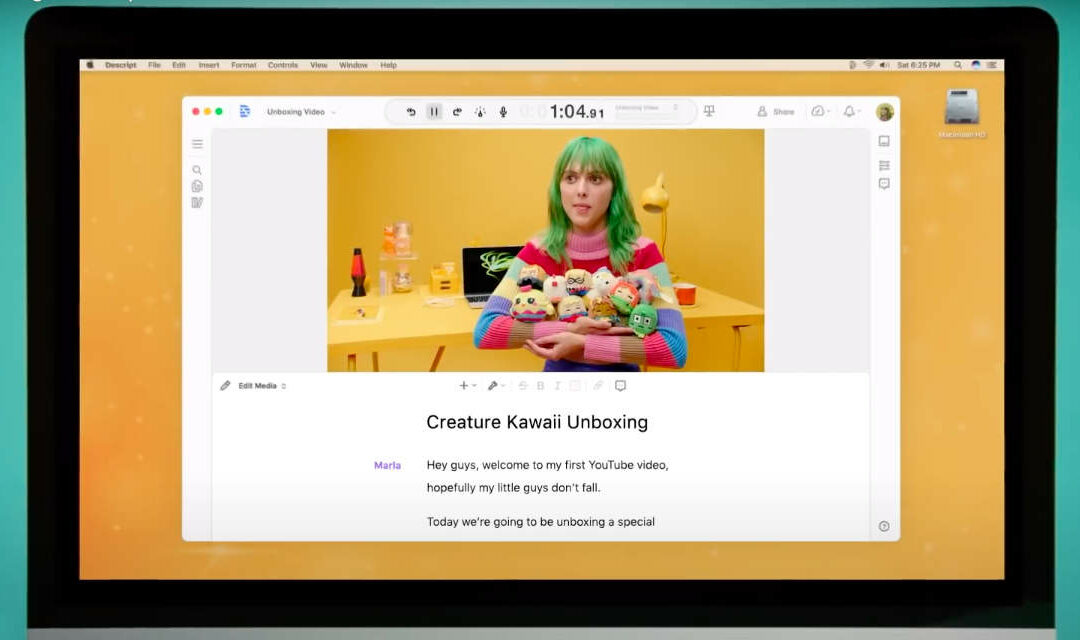The height and width of the screenshot is (640, 1080).
Task: Toggle italic formatting in script toolbar
Action: [x=557, y=386]
